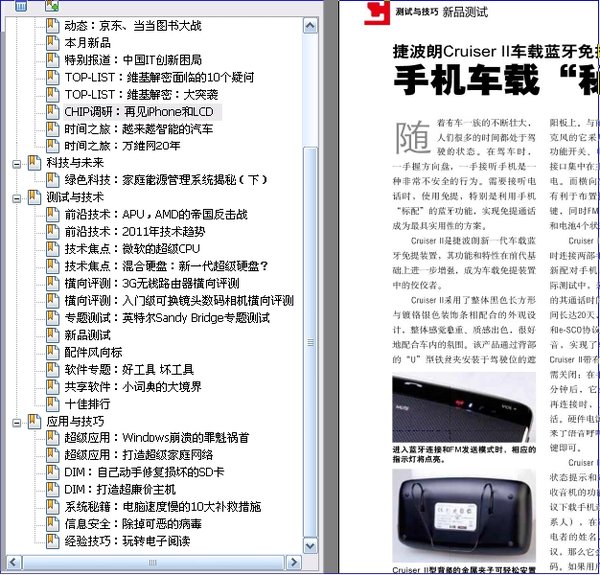Click the bookmarks panel scroll down arrow
Screen dimensions: 600x575
click(x=310, y=546)
